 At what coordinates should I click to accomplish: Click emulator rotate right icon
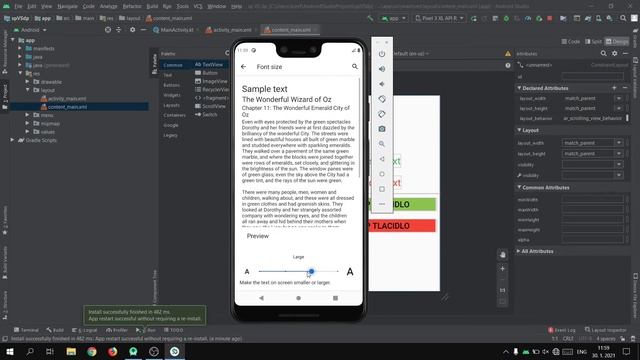382,114
